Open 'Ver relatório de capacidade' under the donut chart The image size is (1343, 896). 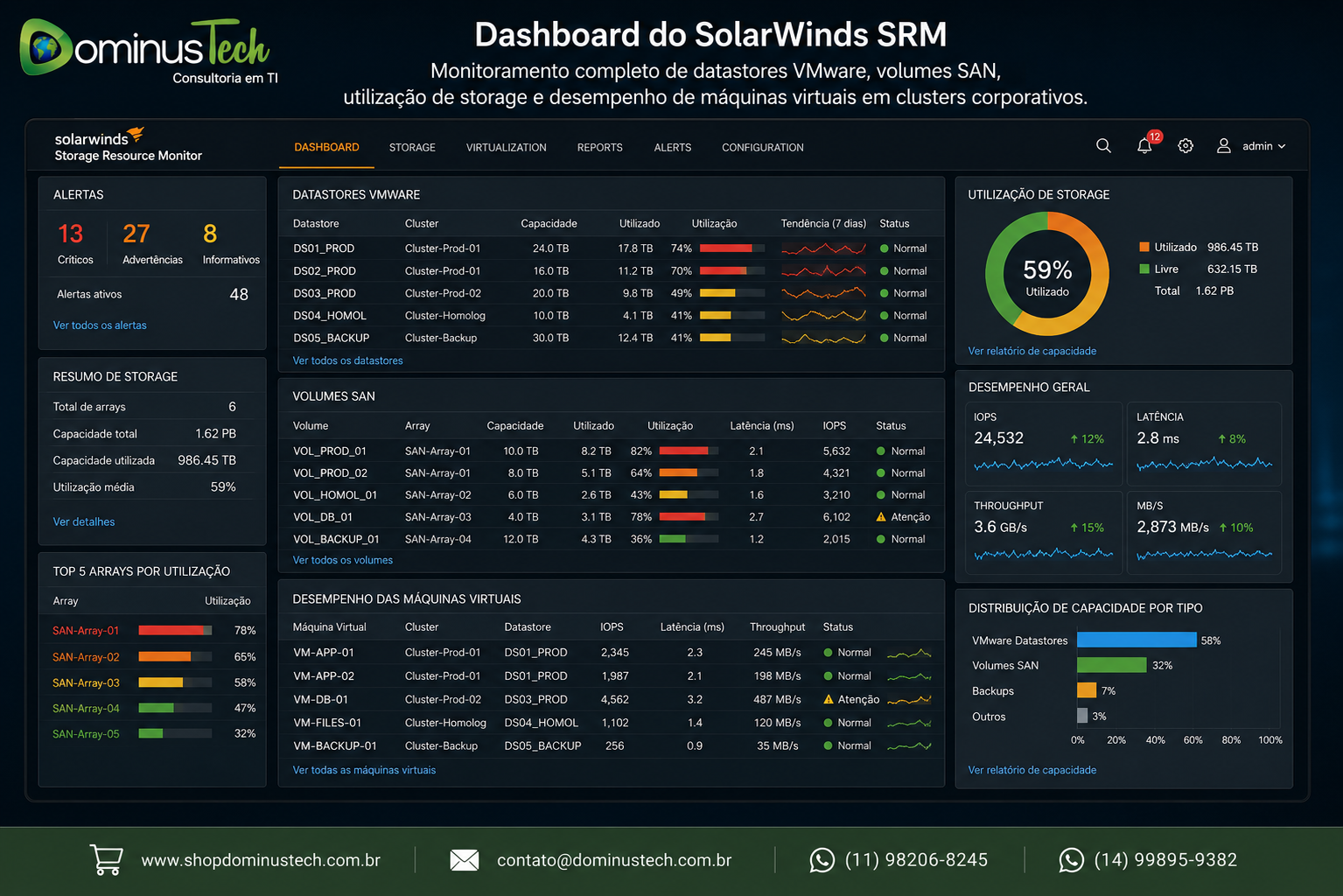point(1032,351)
